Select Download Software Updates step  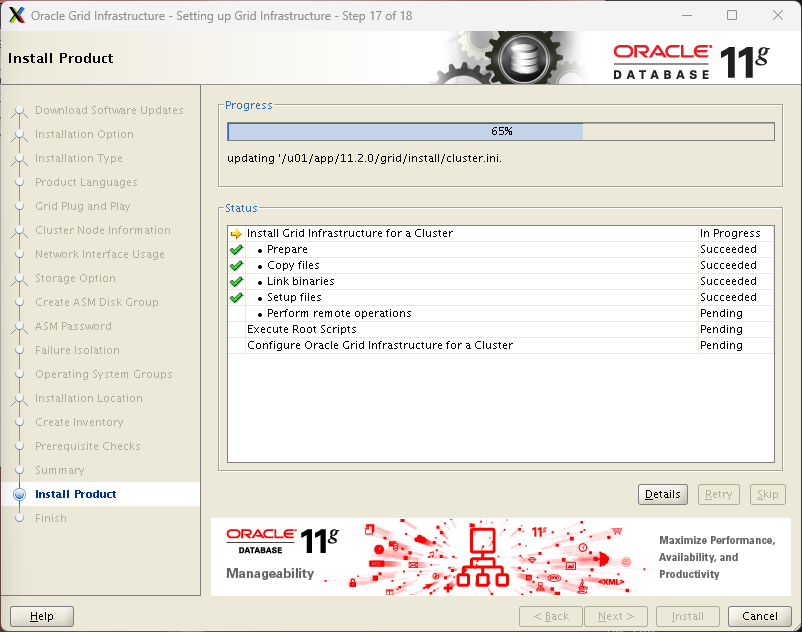point(109,110)
